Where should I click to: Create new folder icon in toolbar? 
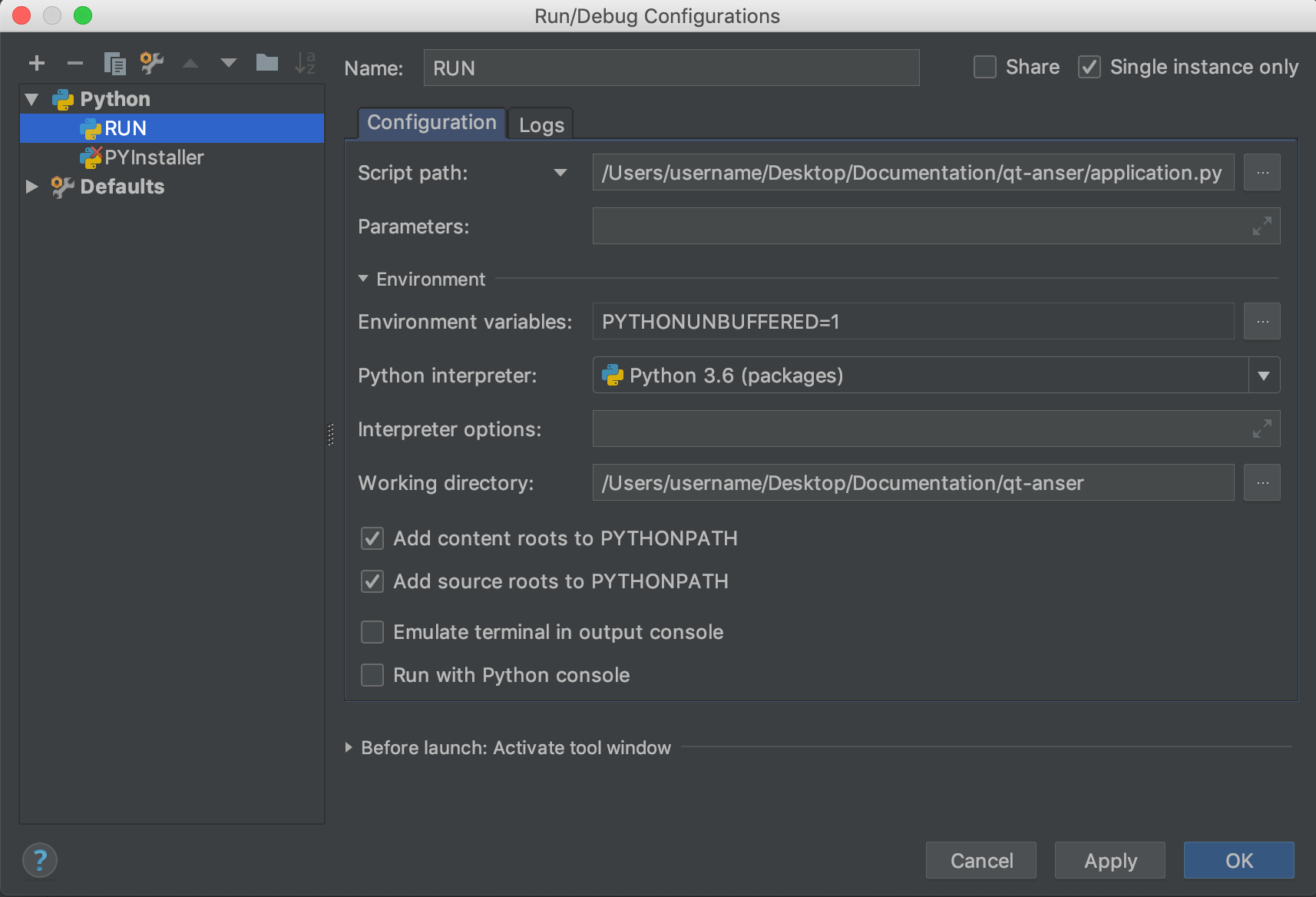click(x=267, y=62)
